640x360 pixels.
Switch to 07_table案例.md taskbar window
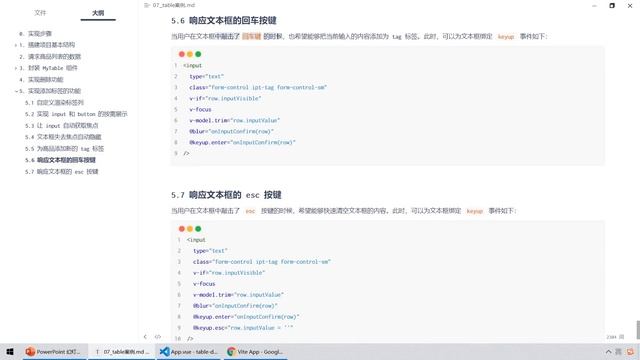122,351
